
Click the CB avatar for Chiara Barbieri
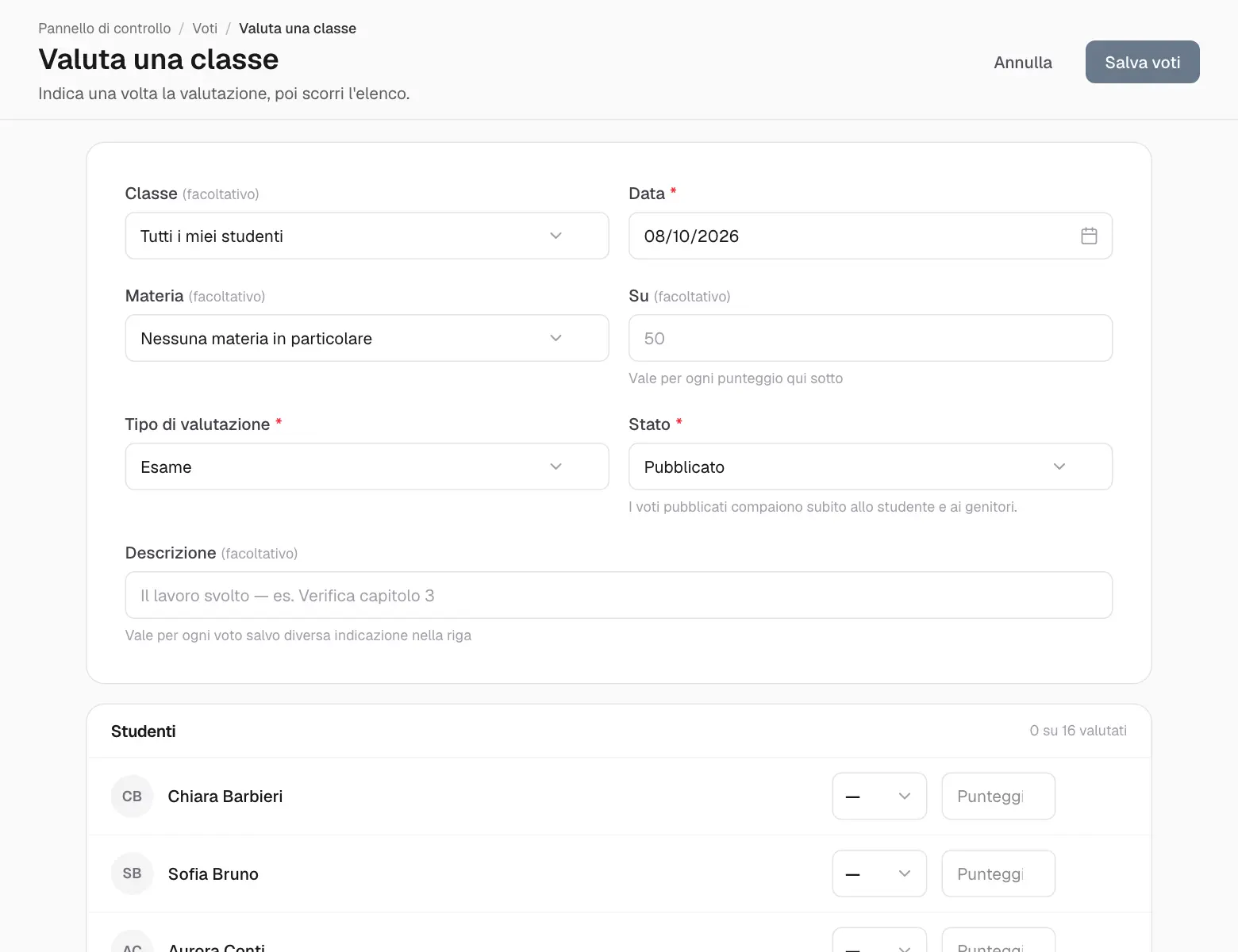pos(132,796)
